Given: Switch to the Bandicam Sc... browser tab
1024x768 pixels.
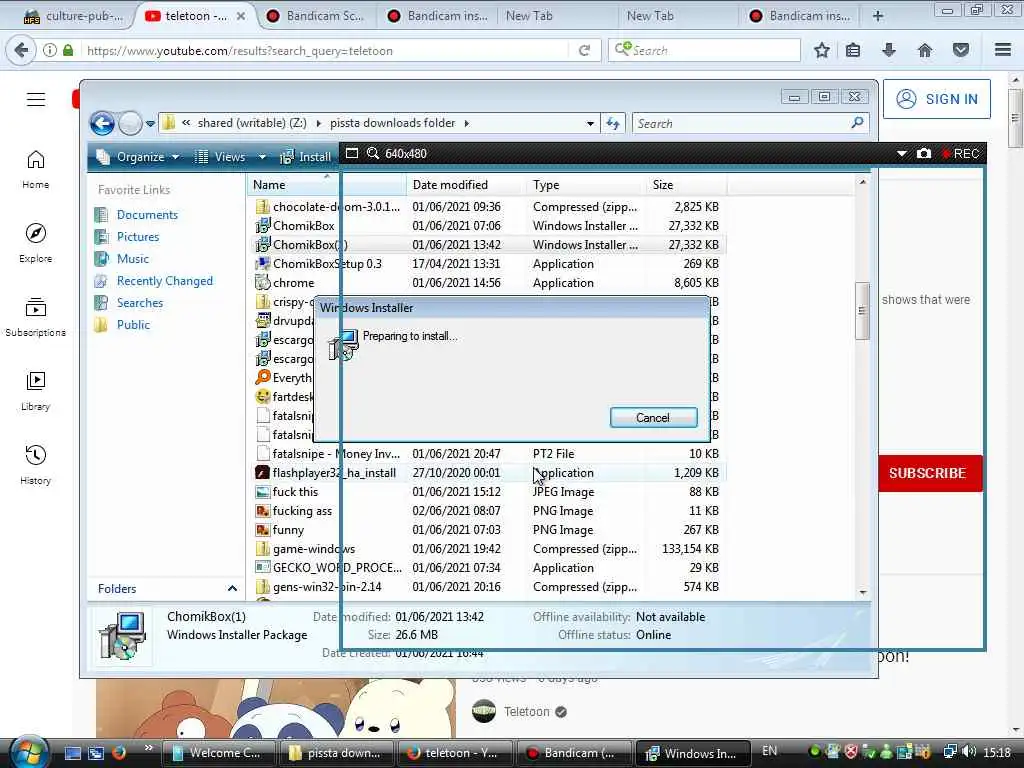Looking at the screenshot, I should pyautogui.click(x=316, y=16).
